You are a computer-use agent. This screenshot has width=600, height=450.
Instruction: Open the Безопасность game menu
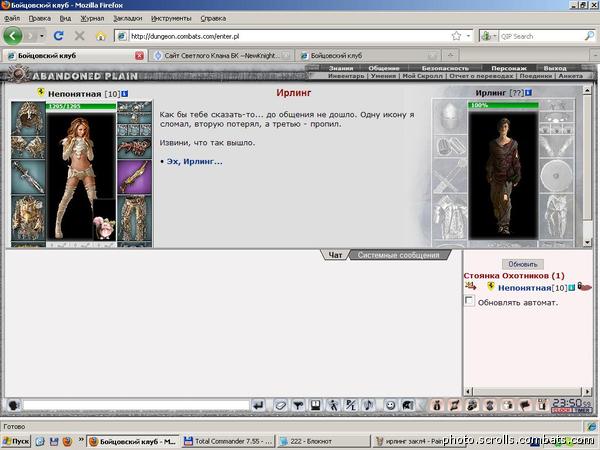(445, 68)
